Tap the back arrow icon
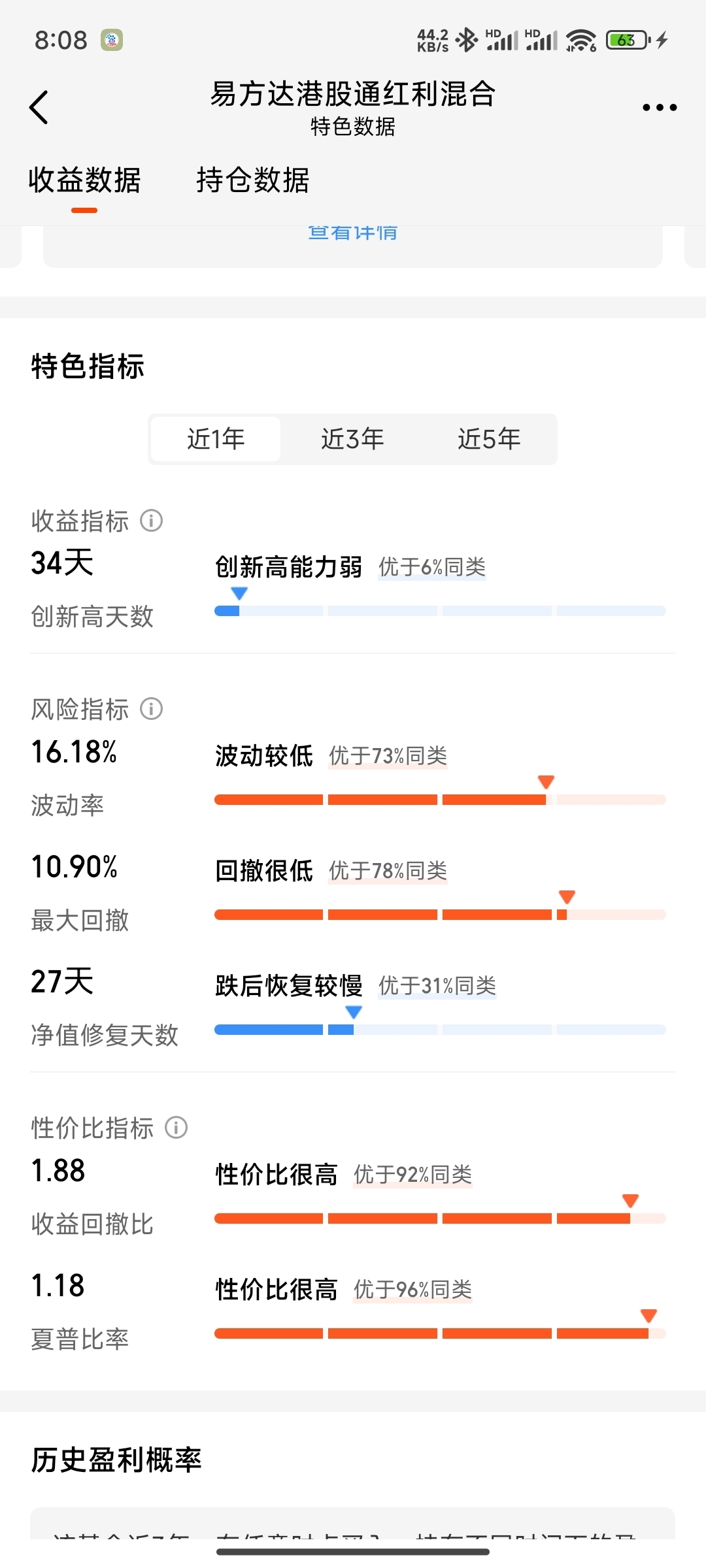 tap(39, 107)
